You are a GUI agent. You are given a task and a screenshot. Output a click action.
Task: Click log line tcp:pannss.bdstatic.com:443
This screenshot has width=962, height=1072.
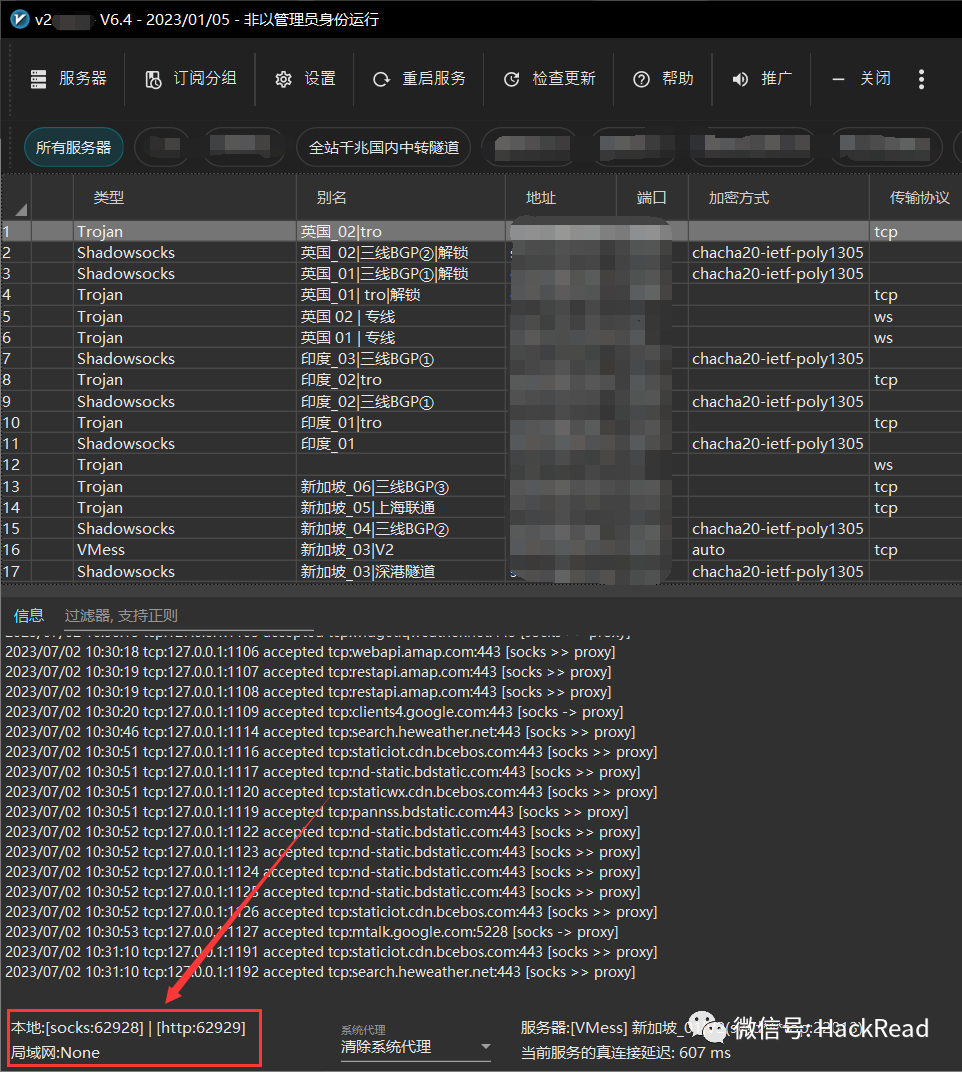point(317,812)
